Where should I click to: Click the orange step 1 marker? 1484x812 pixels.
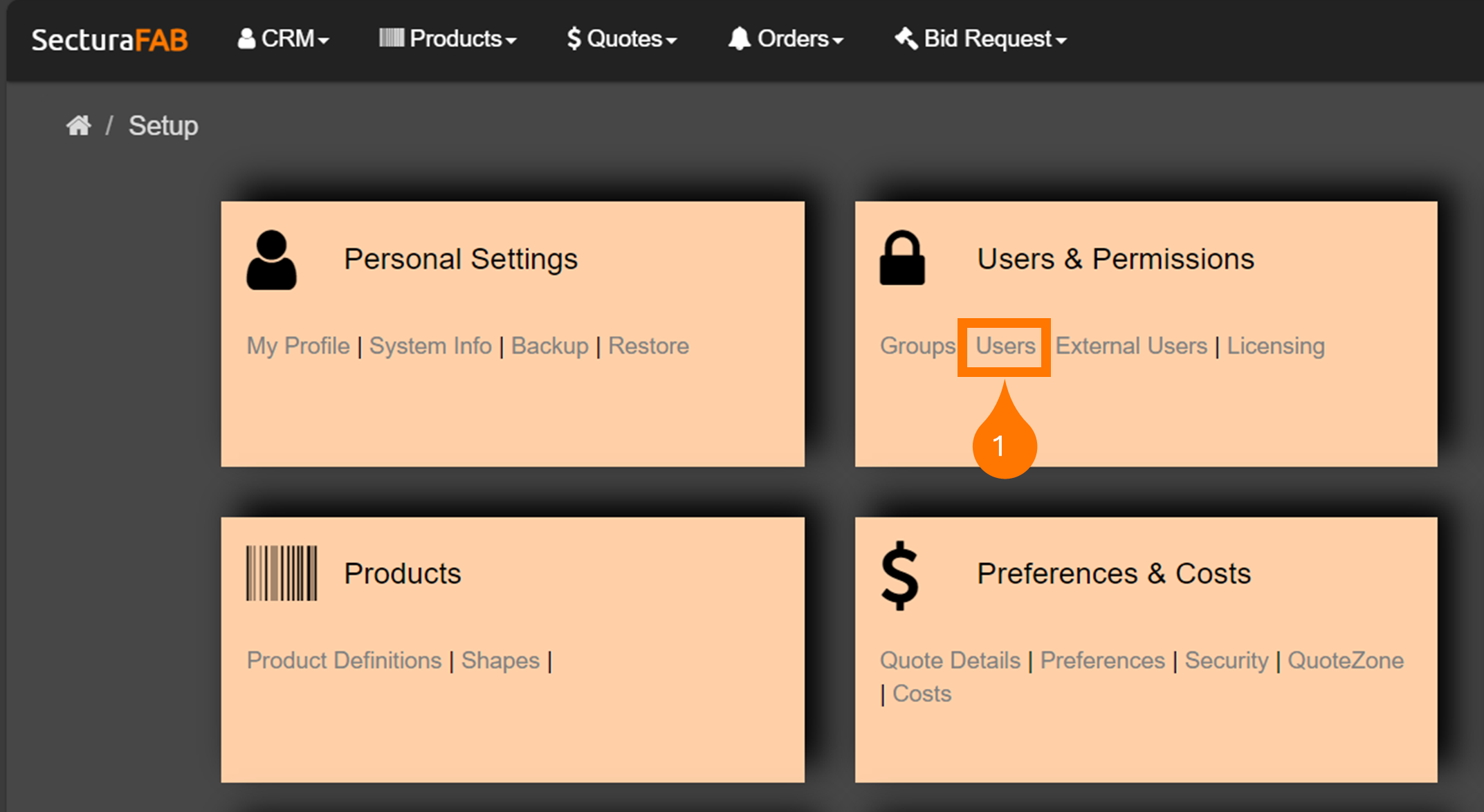click(x=1004, y=445)
